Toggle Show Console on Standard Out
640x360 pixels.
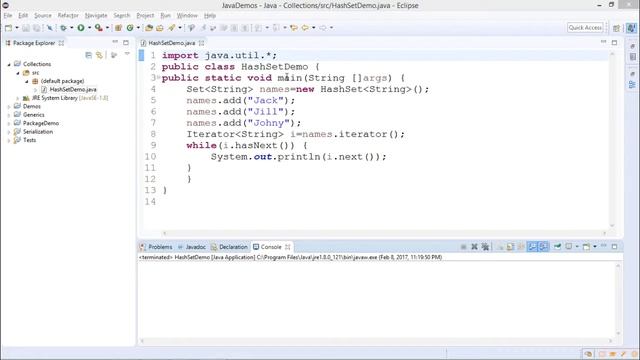(532, 247)
